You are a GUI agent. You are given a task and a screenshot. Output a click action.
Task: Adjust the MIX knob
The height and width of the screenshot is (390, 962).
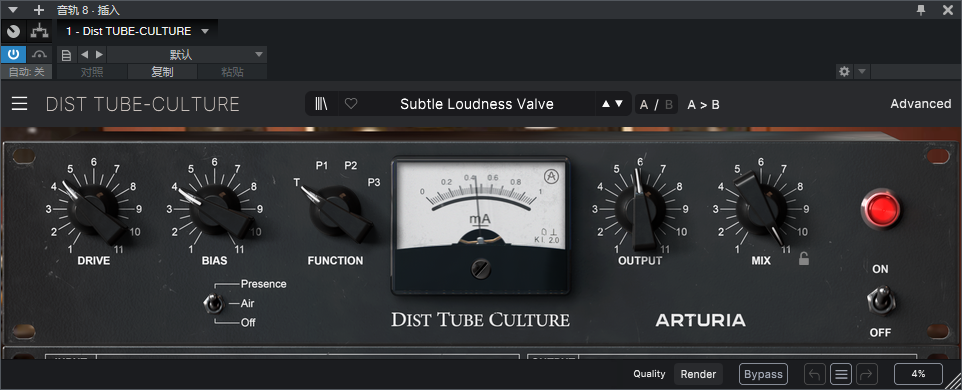click(761, 210)
